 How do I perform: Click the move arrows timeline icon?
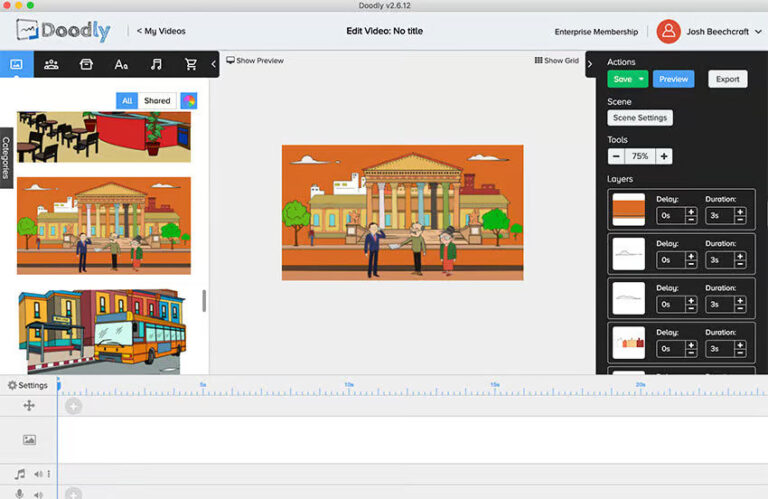[x=29, y=405]
